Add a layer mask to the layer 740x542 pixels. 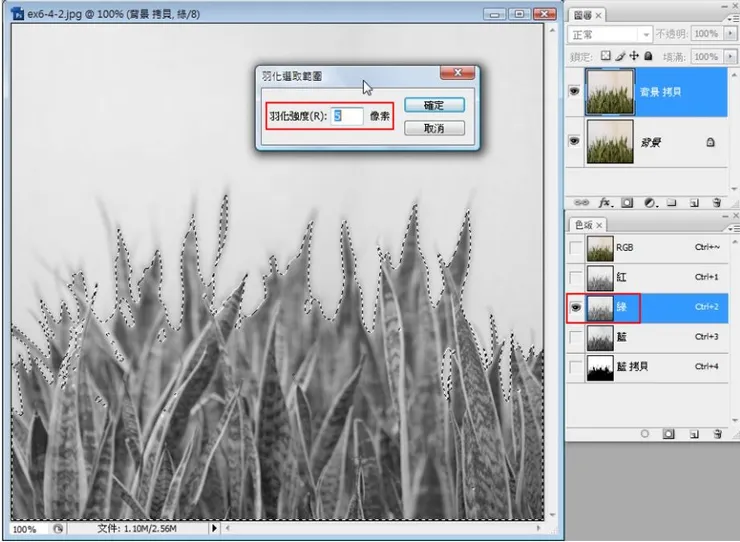click(627, 201)
